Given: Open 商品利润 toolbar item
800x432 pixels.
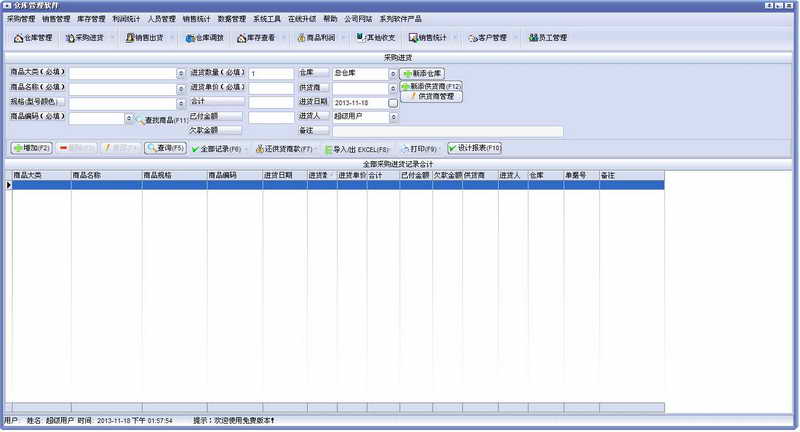Looking at the screenshot, I should coord(316,38).
